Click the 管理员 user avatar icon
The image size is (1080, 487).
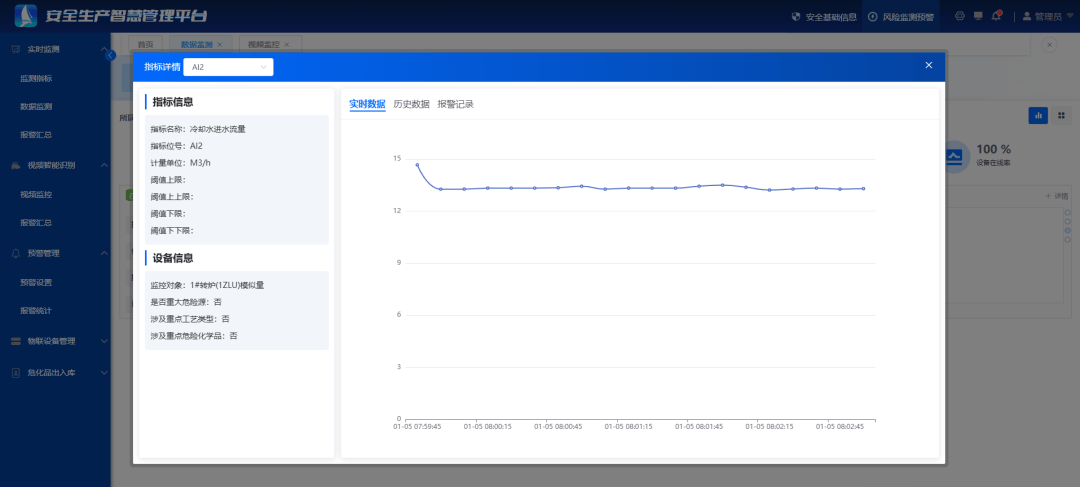click(1027, 17)
